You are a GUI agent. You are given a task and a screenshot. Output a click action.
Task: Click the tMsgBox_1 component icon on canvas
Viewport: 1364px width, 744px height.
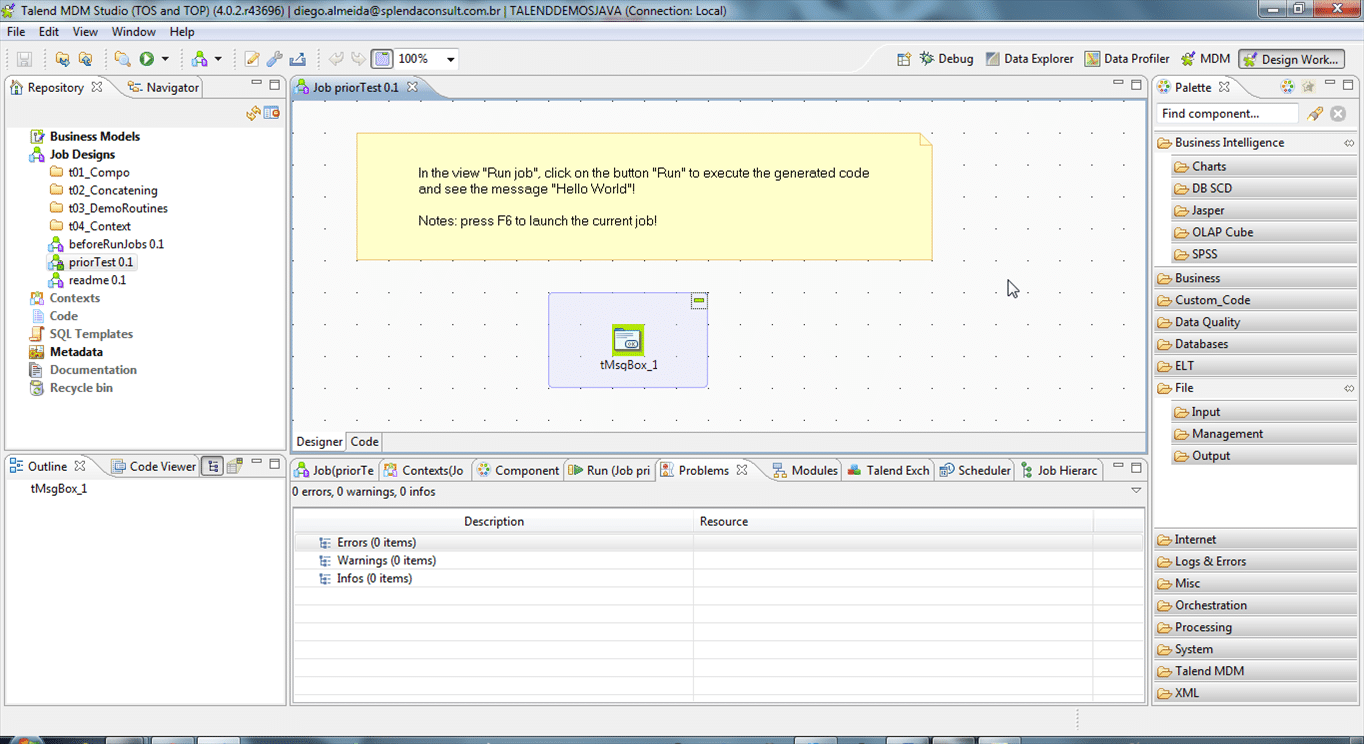tap(628, 340)
